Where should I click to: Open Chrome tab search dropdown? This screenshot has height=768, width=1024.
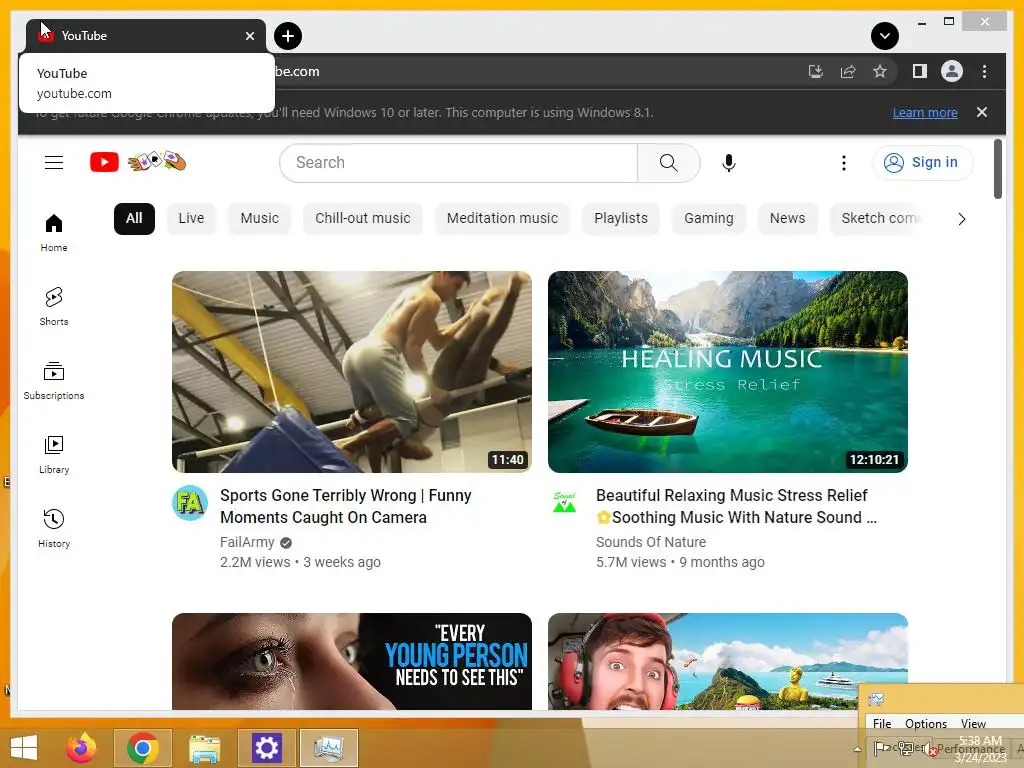(885, 36)
